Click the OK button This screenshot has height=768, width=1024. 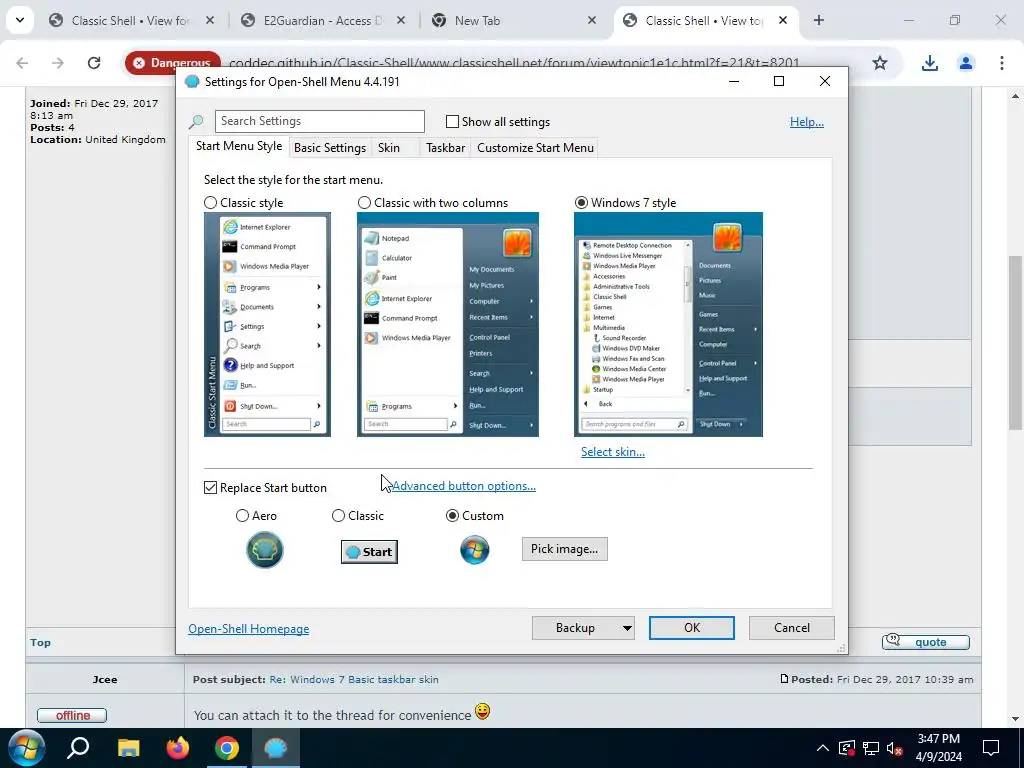click(x=692, y=628)
